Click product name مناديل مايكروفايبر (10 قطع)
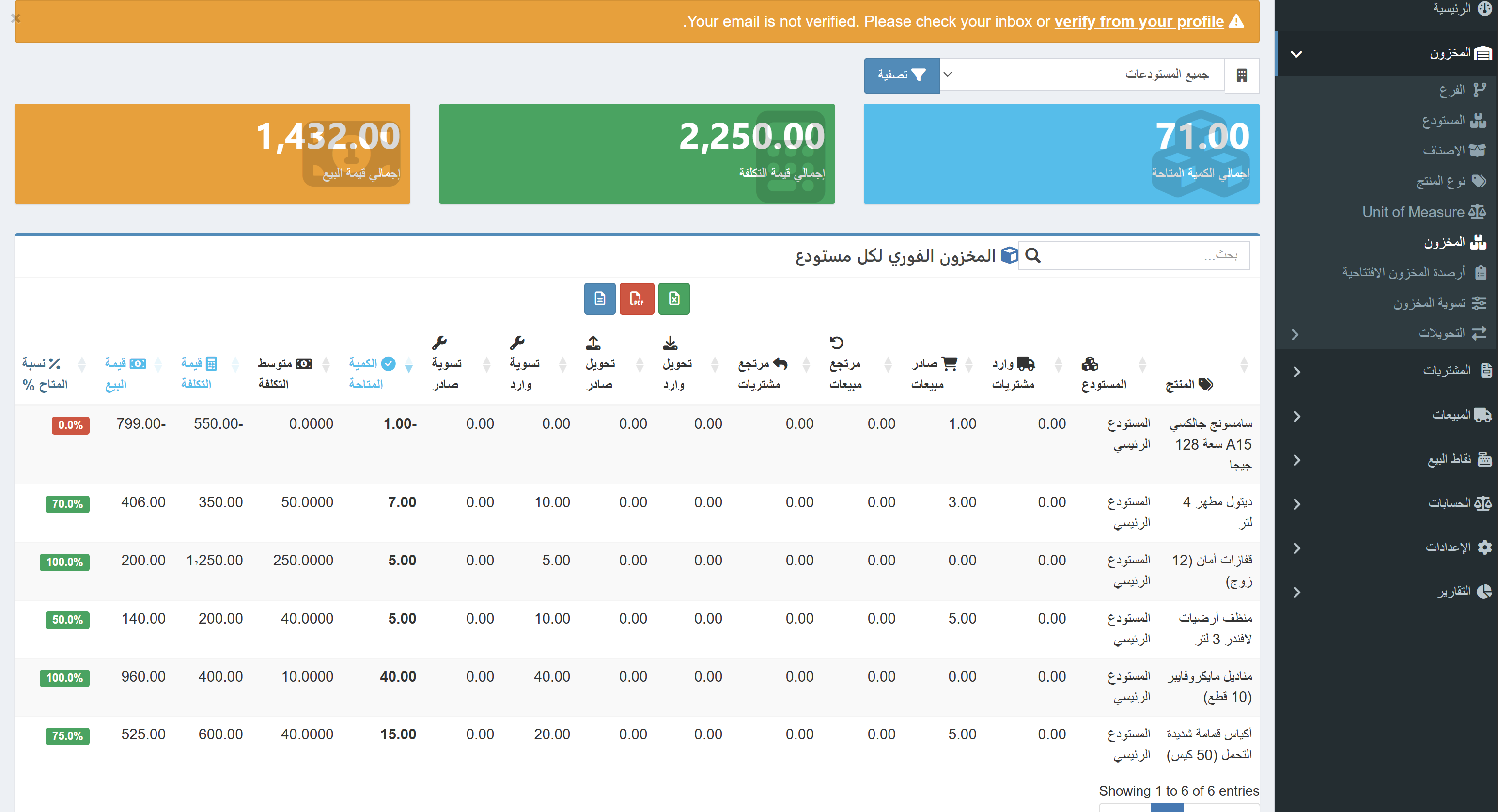The height and width of the screenshot is (812, 1498). point(1210,687)
